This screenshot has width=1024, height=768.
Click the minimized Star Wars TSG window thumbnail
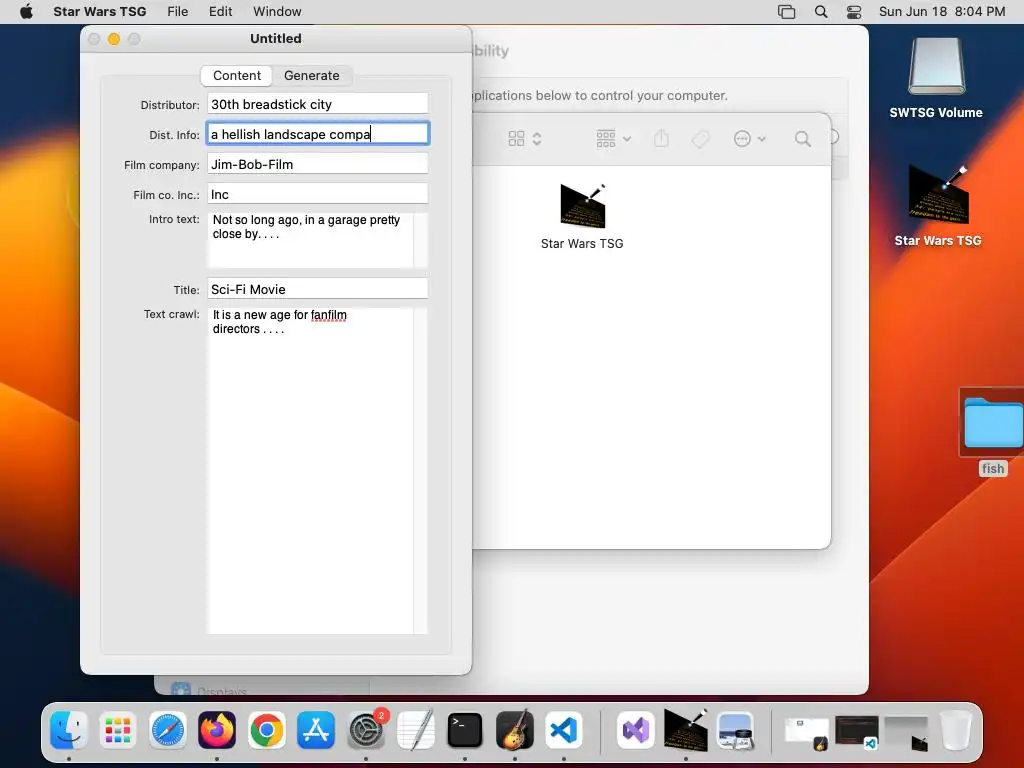(906, 733)
